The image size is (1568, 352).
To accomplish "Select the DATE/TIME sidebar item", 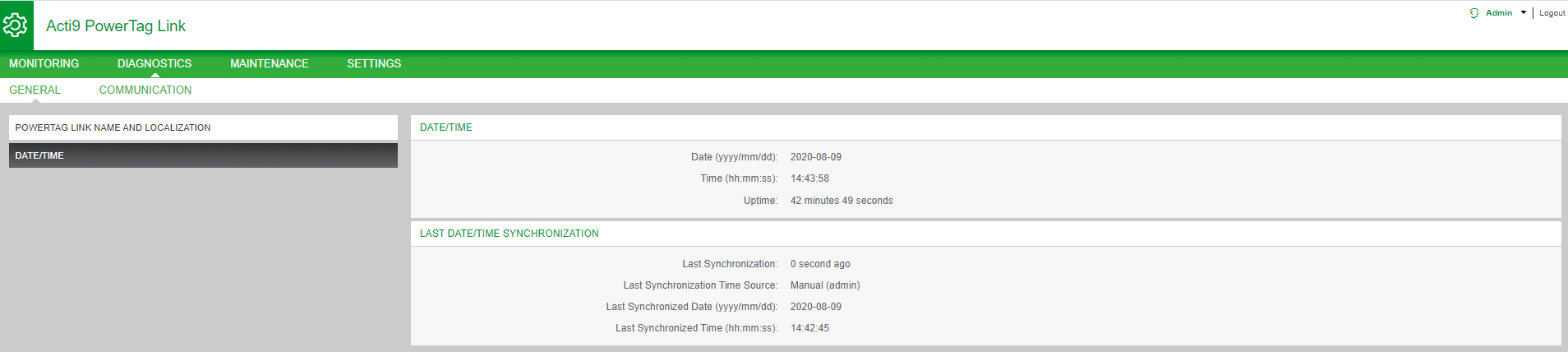I will pyautogui.click(x=203, y=155).
